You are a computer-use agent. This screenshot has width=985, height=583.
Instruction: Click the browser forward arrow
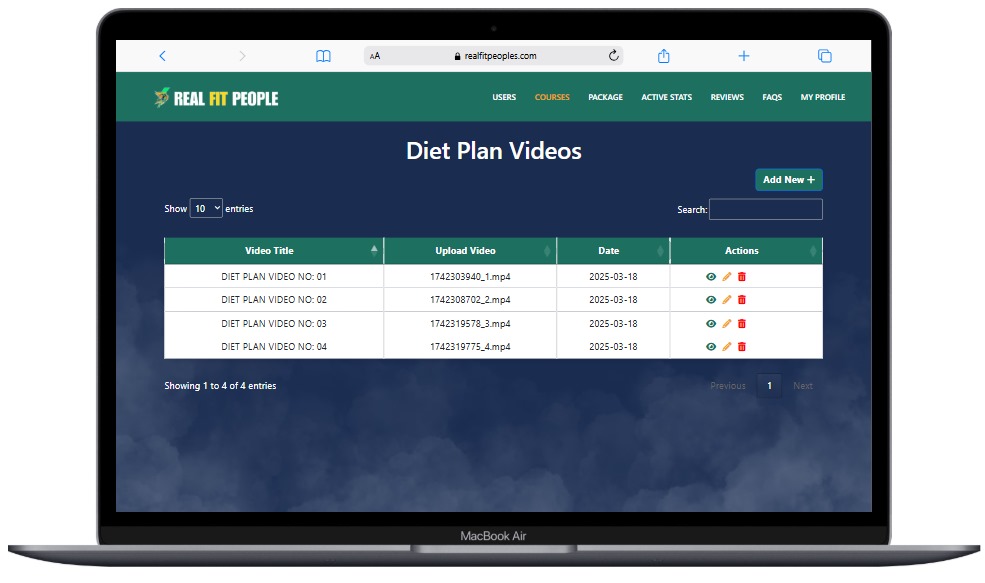242,56
